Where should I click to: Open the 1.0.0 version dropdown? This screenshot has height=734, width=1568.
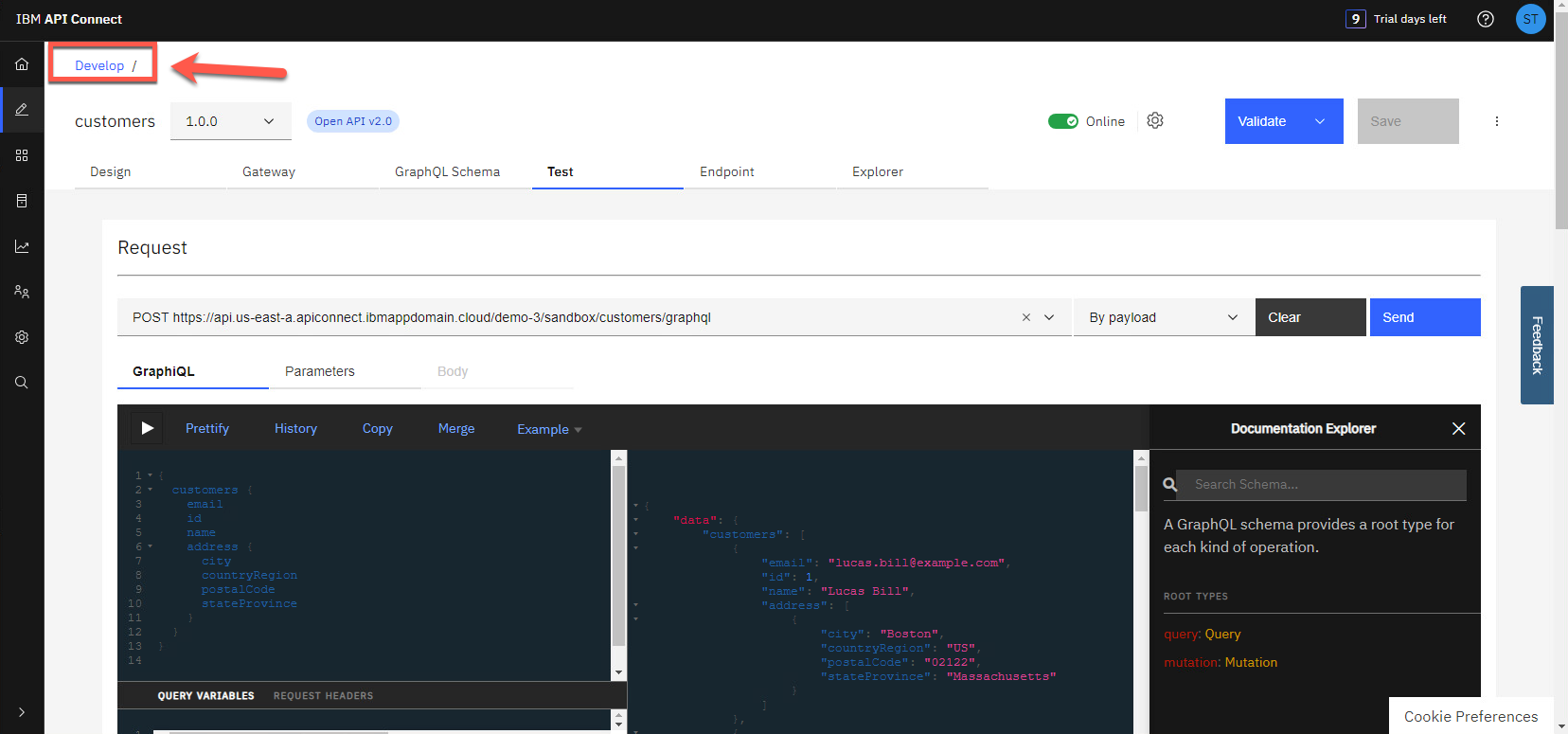230,121
